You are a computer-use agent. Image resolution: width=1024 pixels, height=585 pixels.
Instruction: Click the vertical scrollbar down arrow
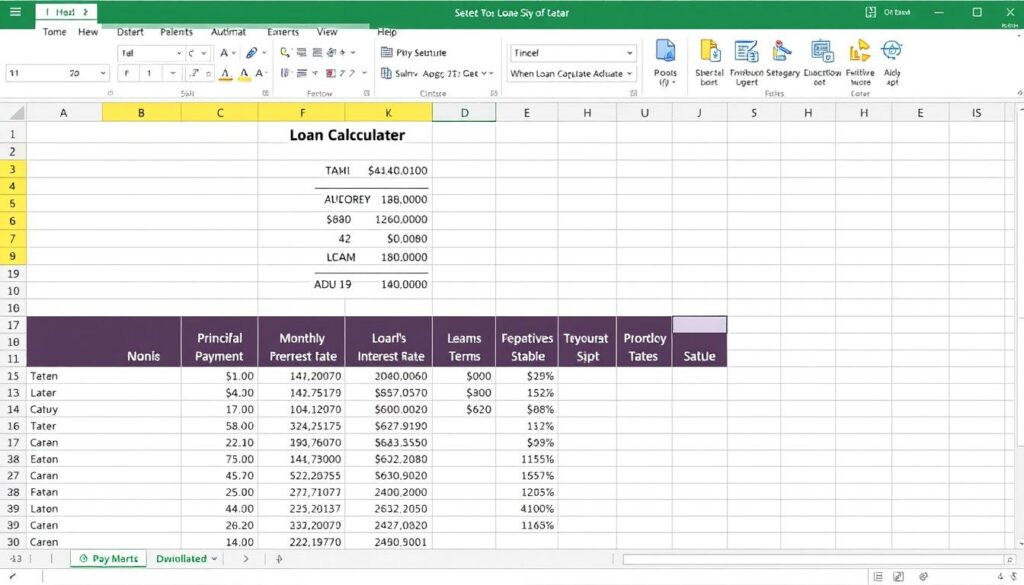(1019, 543)
